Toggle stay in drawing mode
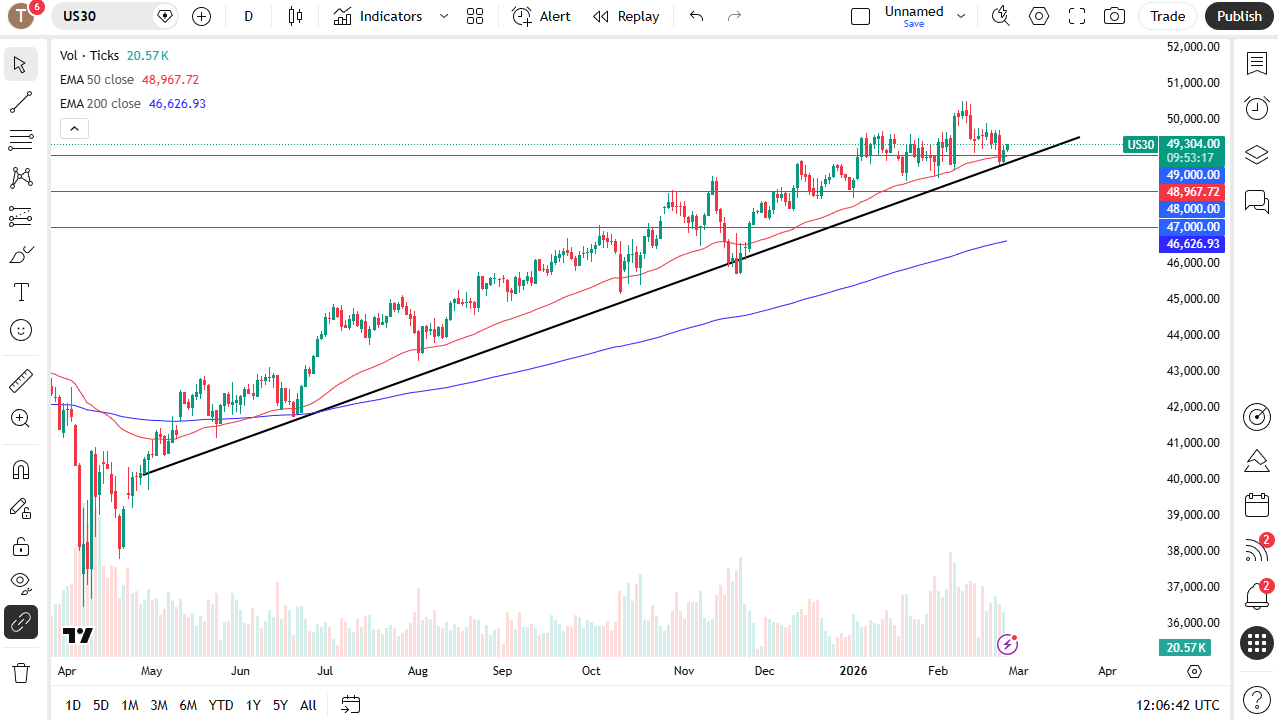The image size is (1278, 720). tap(20, 508)
